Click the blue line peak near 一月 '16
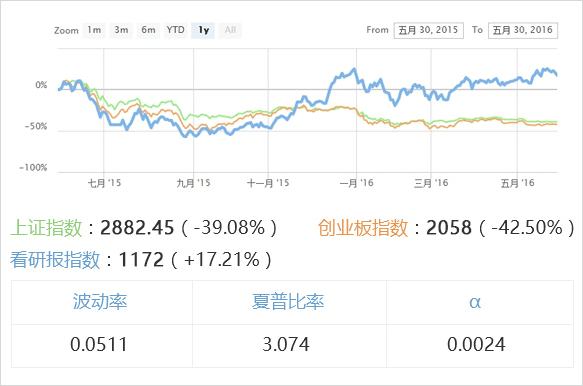The image size is (583, 386). tap(354, 69)
